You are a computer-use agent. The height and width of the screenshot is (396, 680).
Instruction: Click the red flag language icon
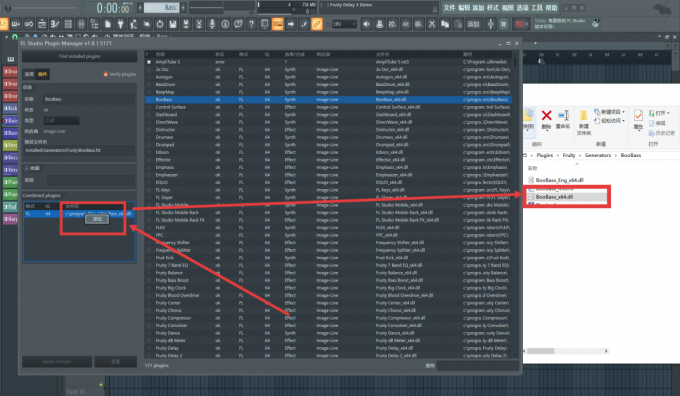tap(520, 24)
